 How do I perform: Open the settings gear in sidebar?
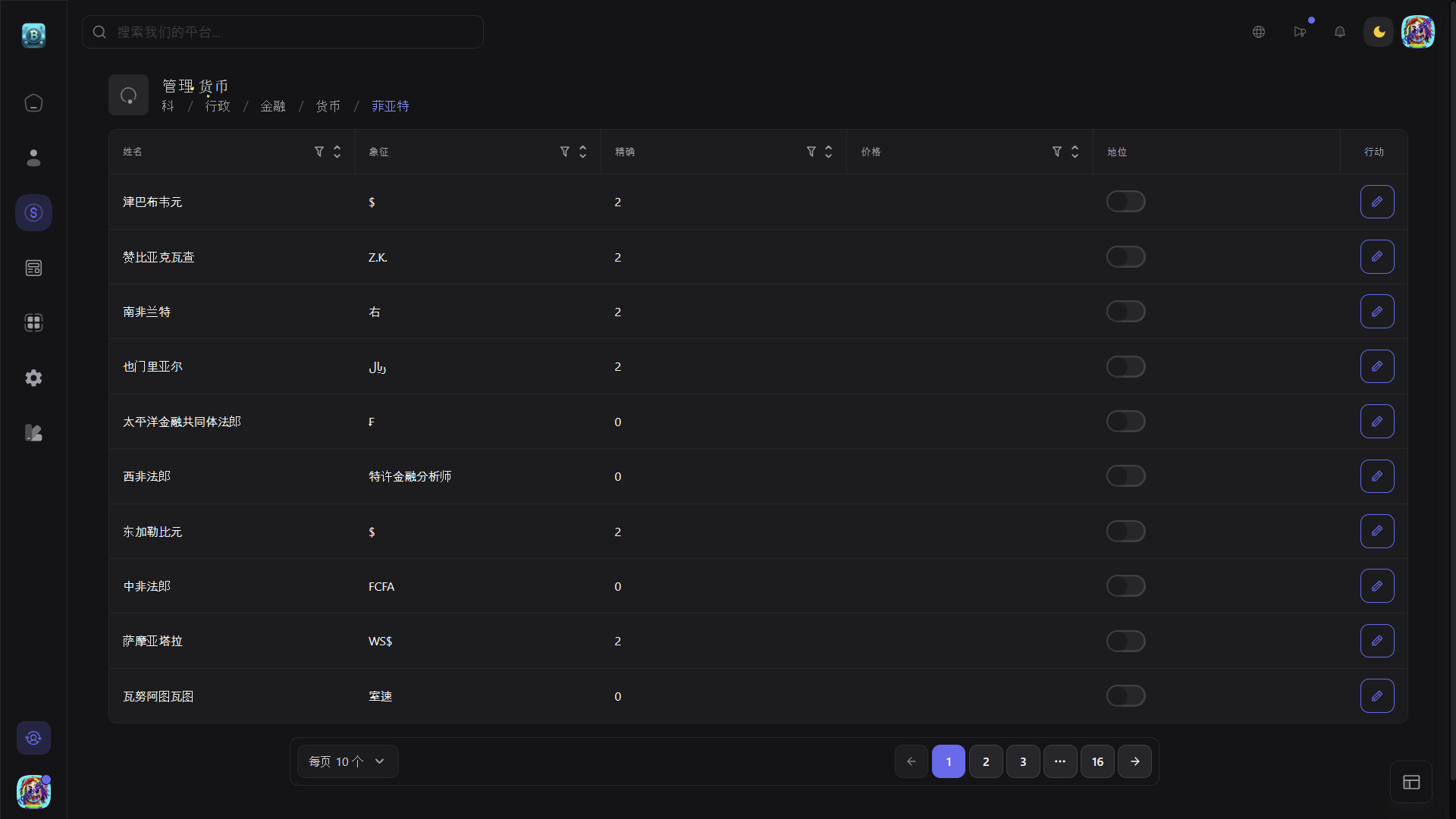click(33, 378)
